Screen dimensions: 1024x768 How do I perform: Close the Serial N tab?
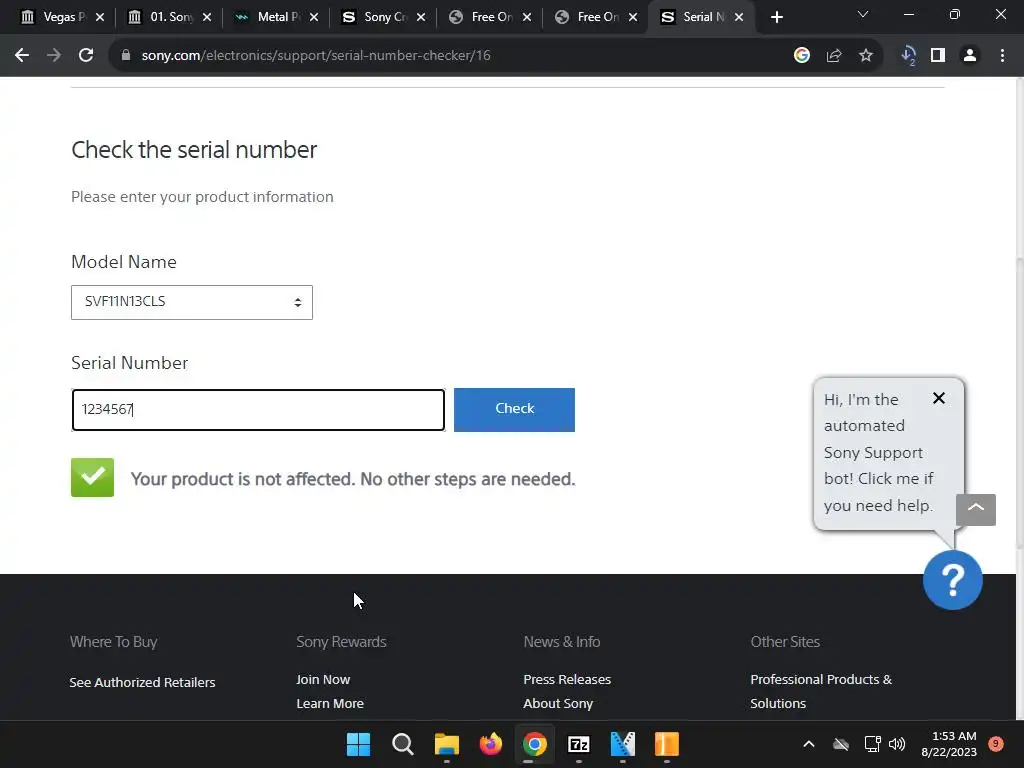pyautogui.click(x=739, y=17)
